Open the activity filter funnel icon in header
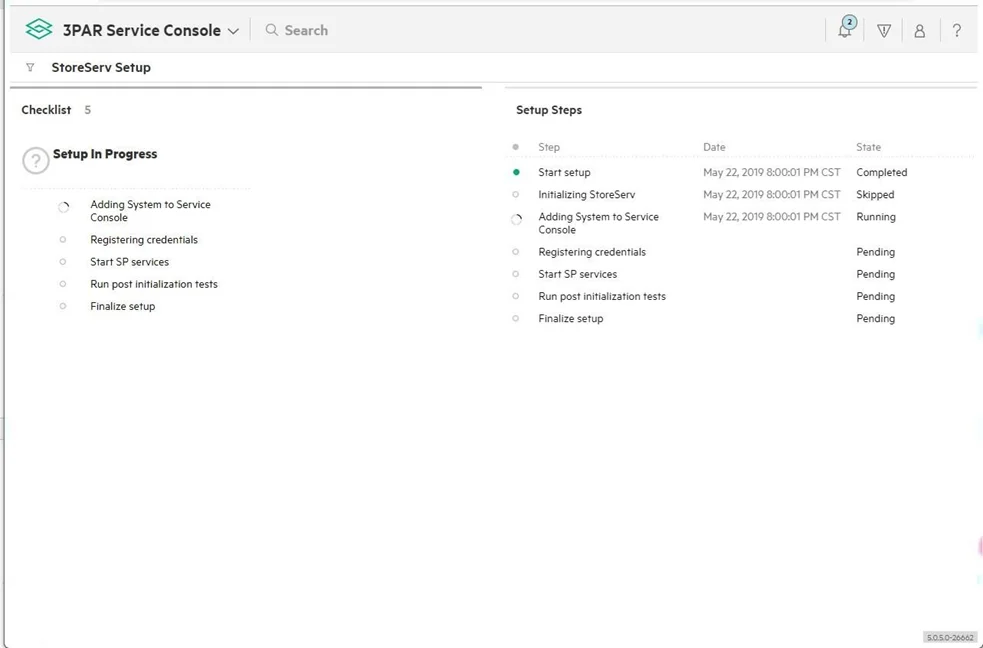This screenshot has height=648, width=983. 884,30
